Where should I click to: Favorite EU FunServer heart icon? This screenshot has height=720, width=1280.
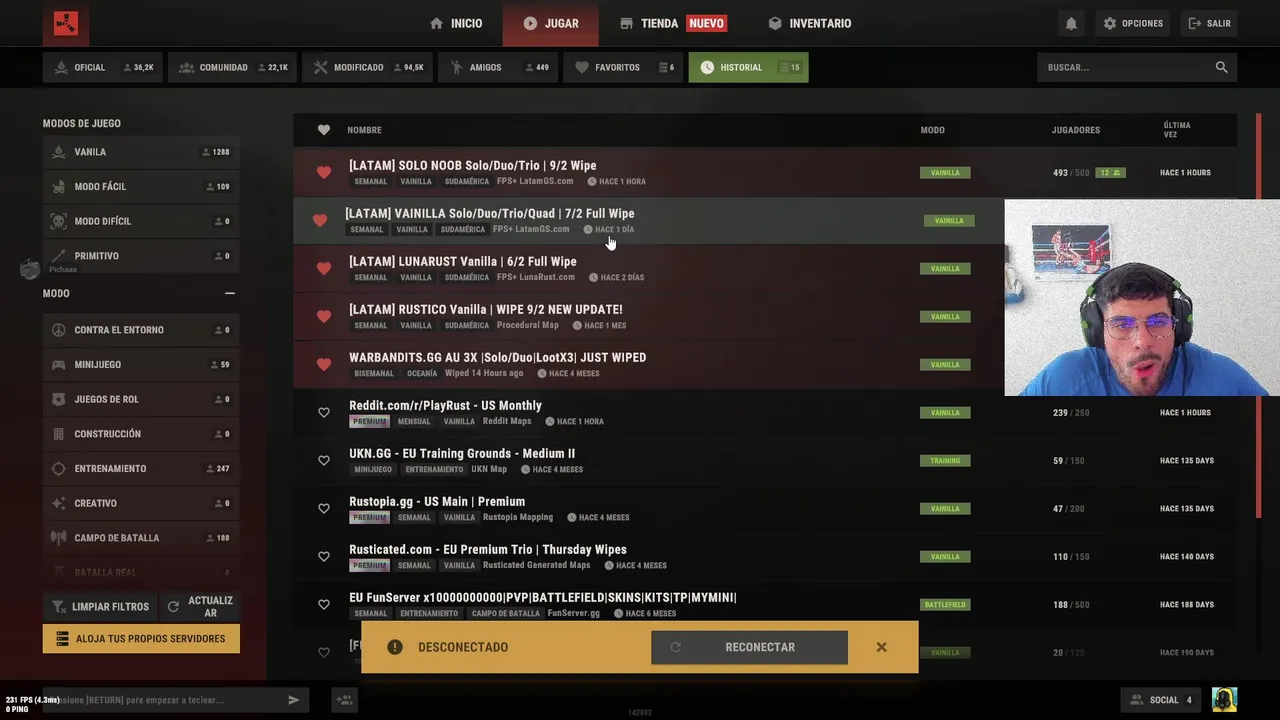324,604
